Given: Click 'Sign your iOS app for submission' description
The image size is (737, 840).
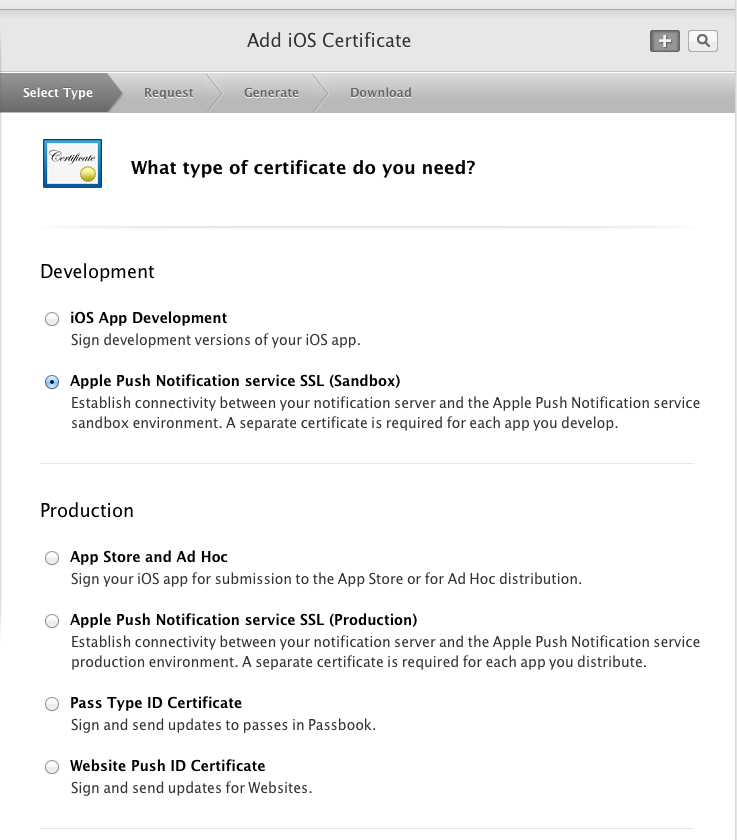Looking at the screenshot, I should pyautogui.click(x=326, y=579).
